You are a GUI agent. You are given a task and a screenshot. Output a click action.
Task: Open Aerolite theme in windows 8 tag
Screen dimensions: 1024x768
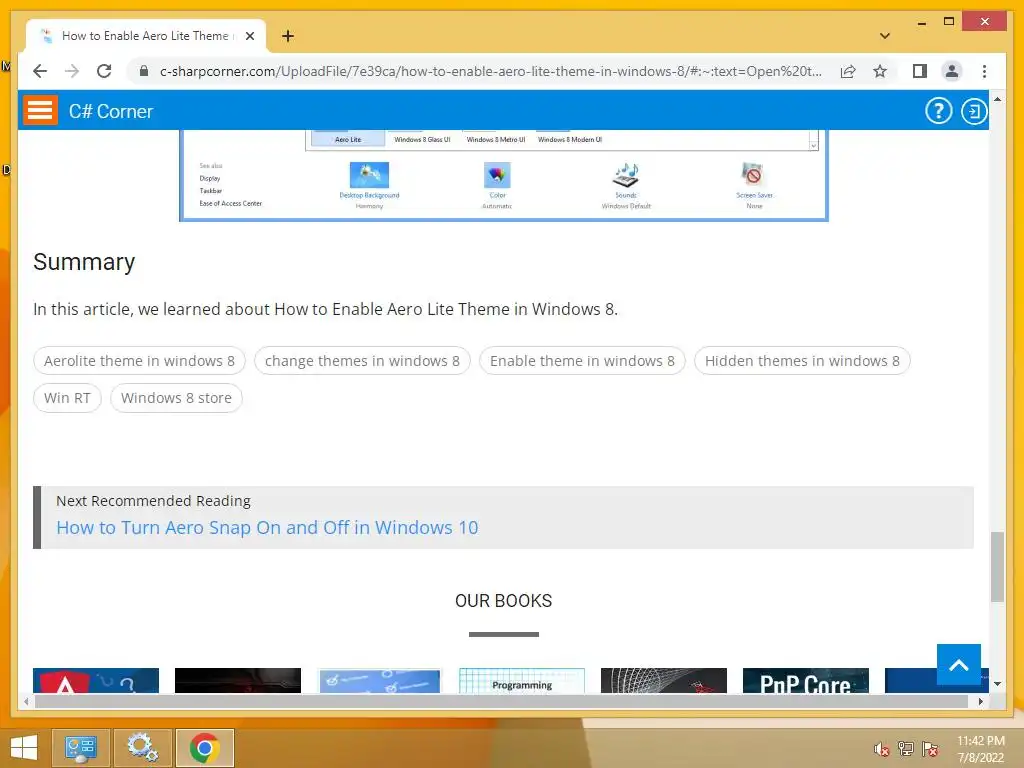[x=139, y=360]
